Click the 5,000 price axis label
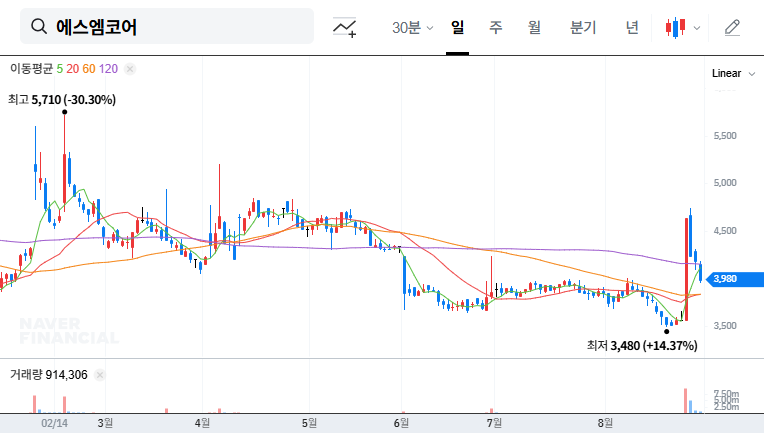Viewport: 764px width, 433px height. [725, 183]
